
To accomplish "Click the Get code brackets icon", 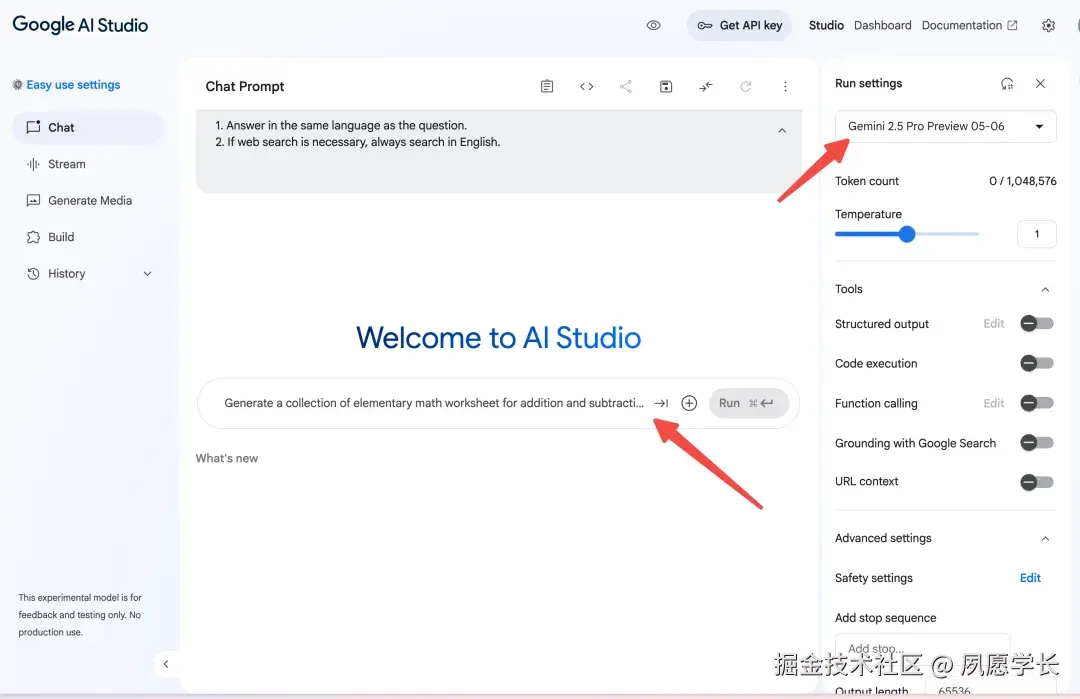I will tap(587, 86).
